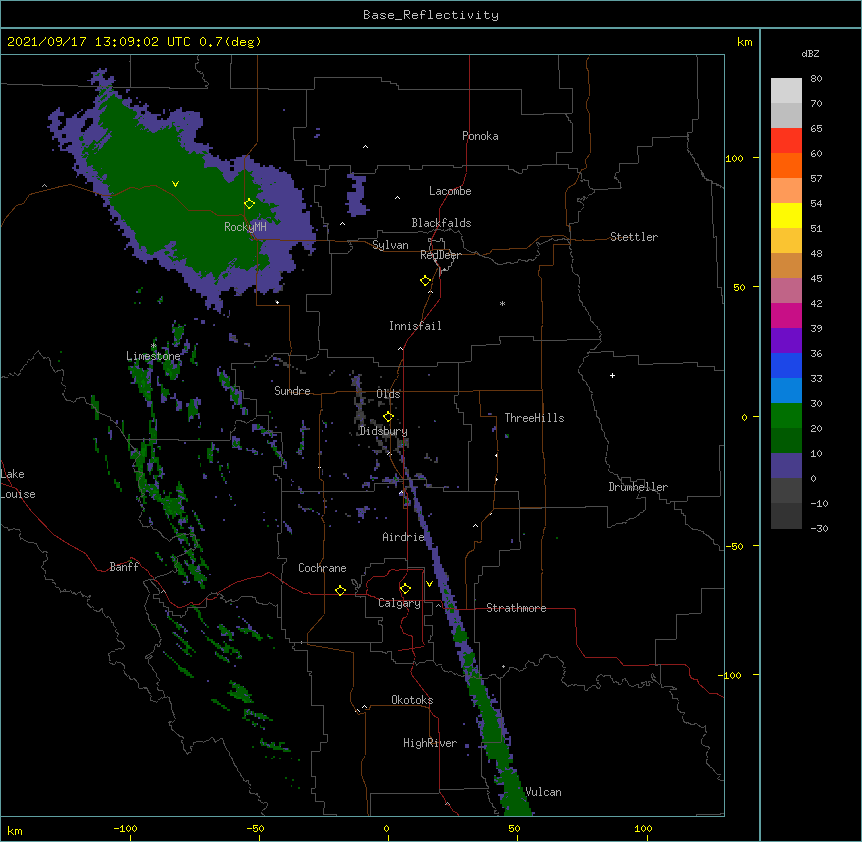This screenshot has width=862, height=842.
Task: Select the Sylvan label
Action: click(390, 245)
